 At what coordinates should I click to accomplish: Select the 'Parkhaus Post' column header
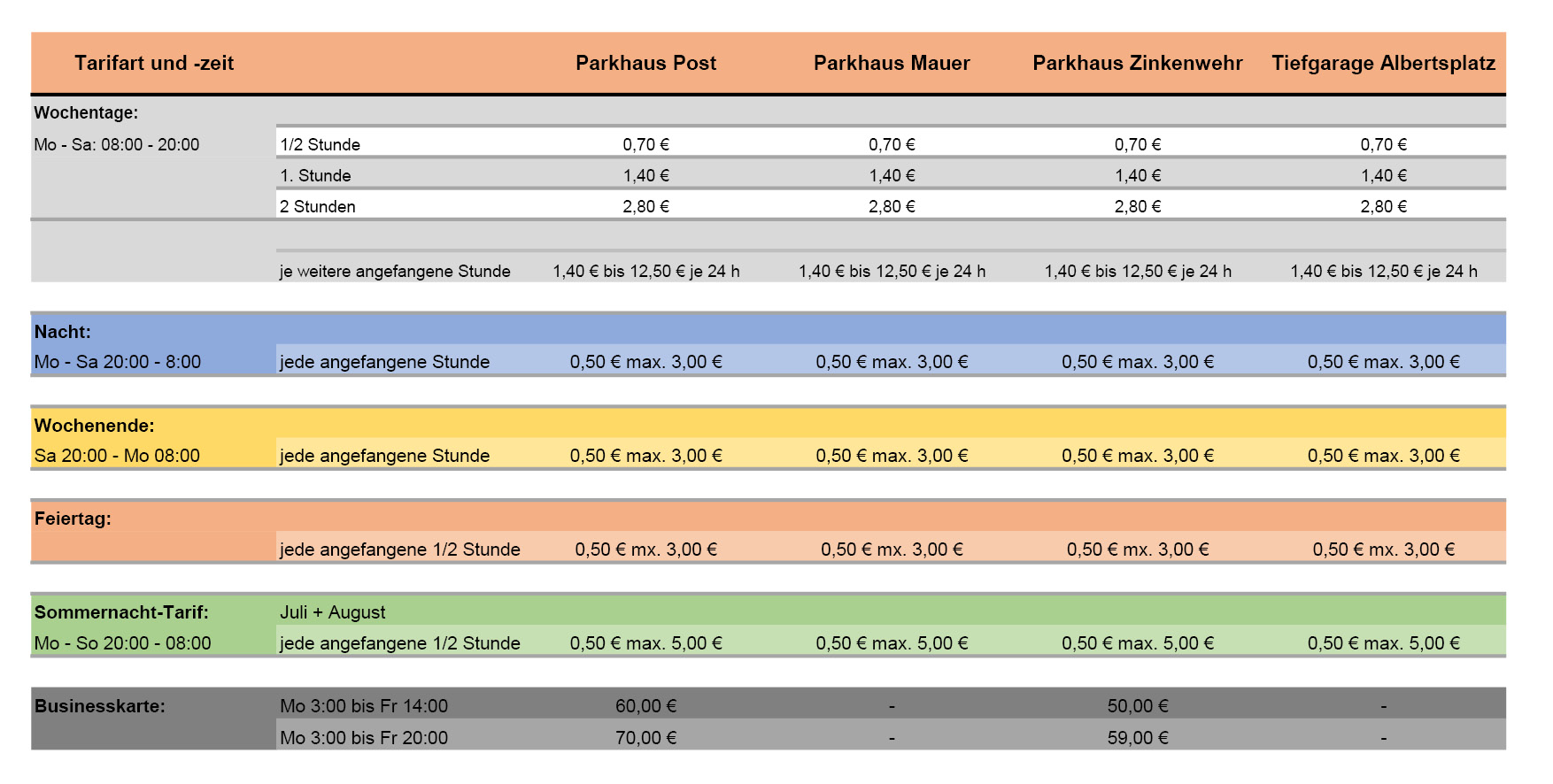coord(646,63)
